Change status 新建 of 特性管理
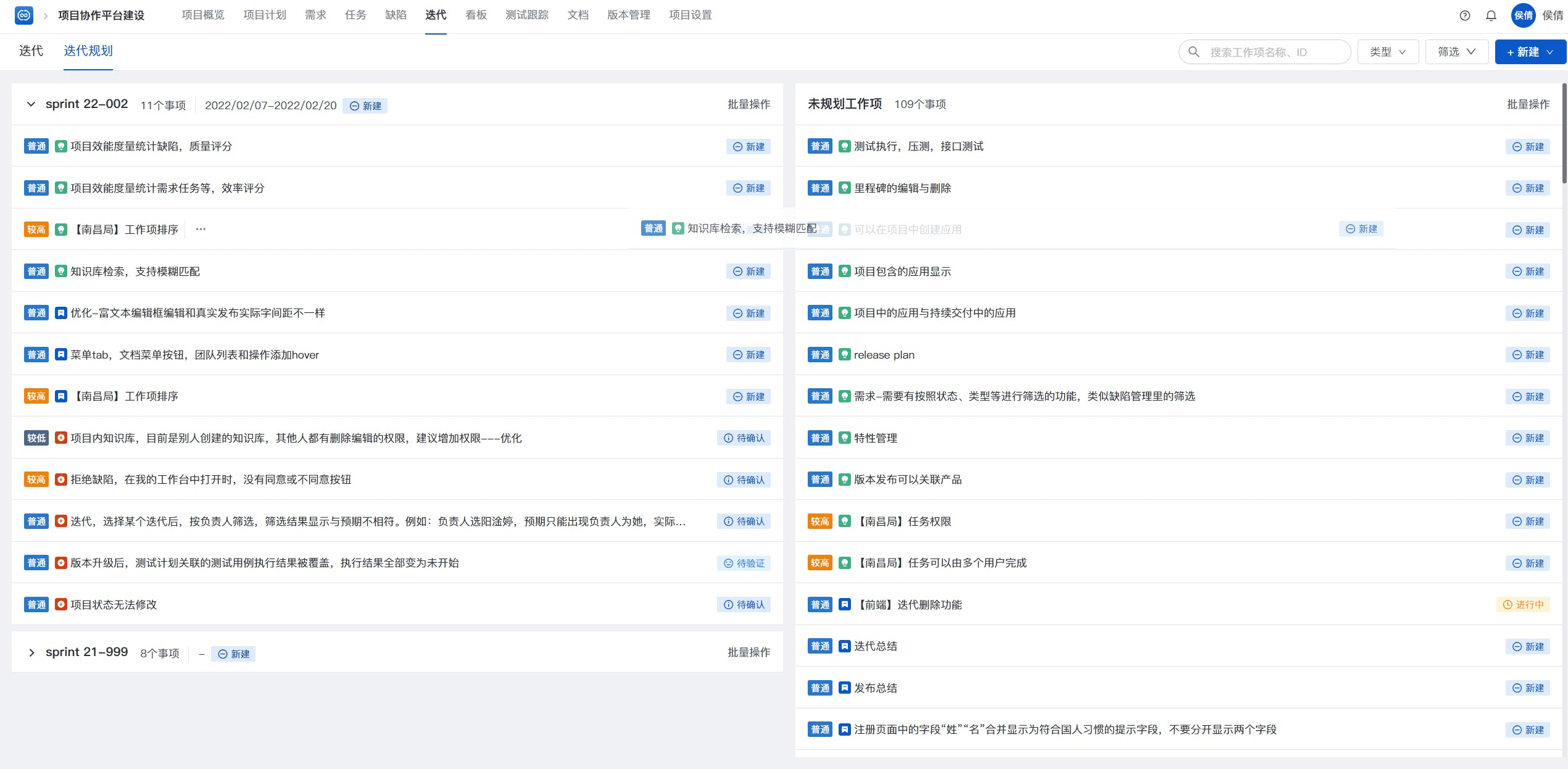1568x769 pixels. click(1527, 438)
